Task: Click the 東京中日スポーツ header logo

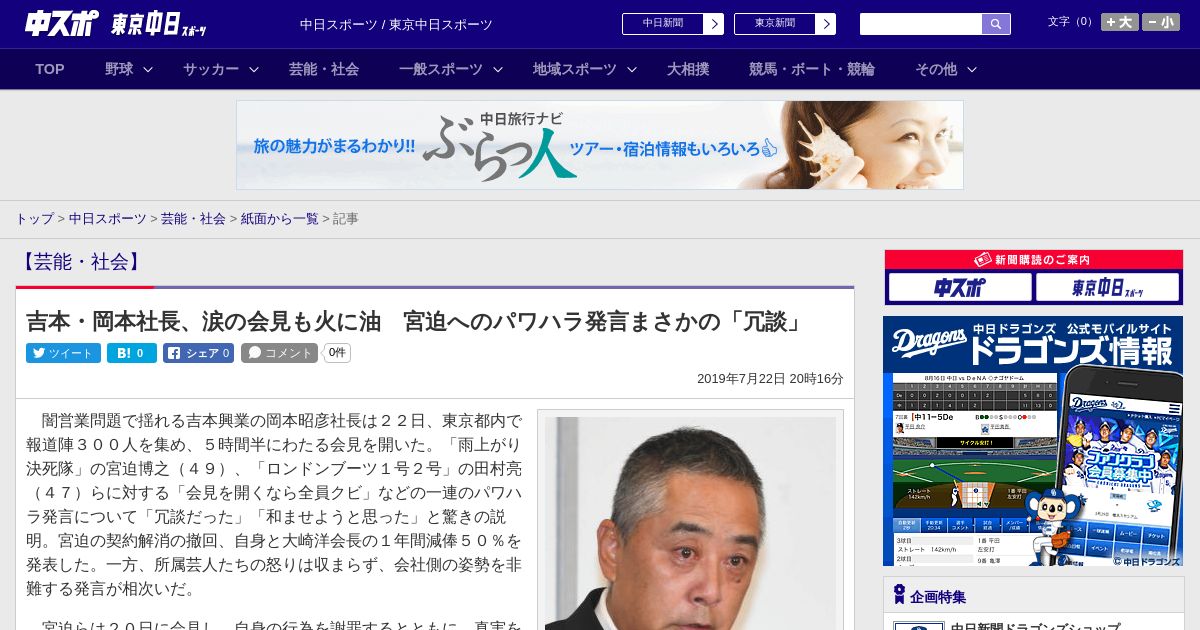Action: [x=159, y=24]
